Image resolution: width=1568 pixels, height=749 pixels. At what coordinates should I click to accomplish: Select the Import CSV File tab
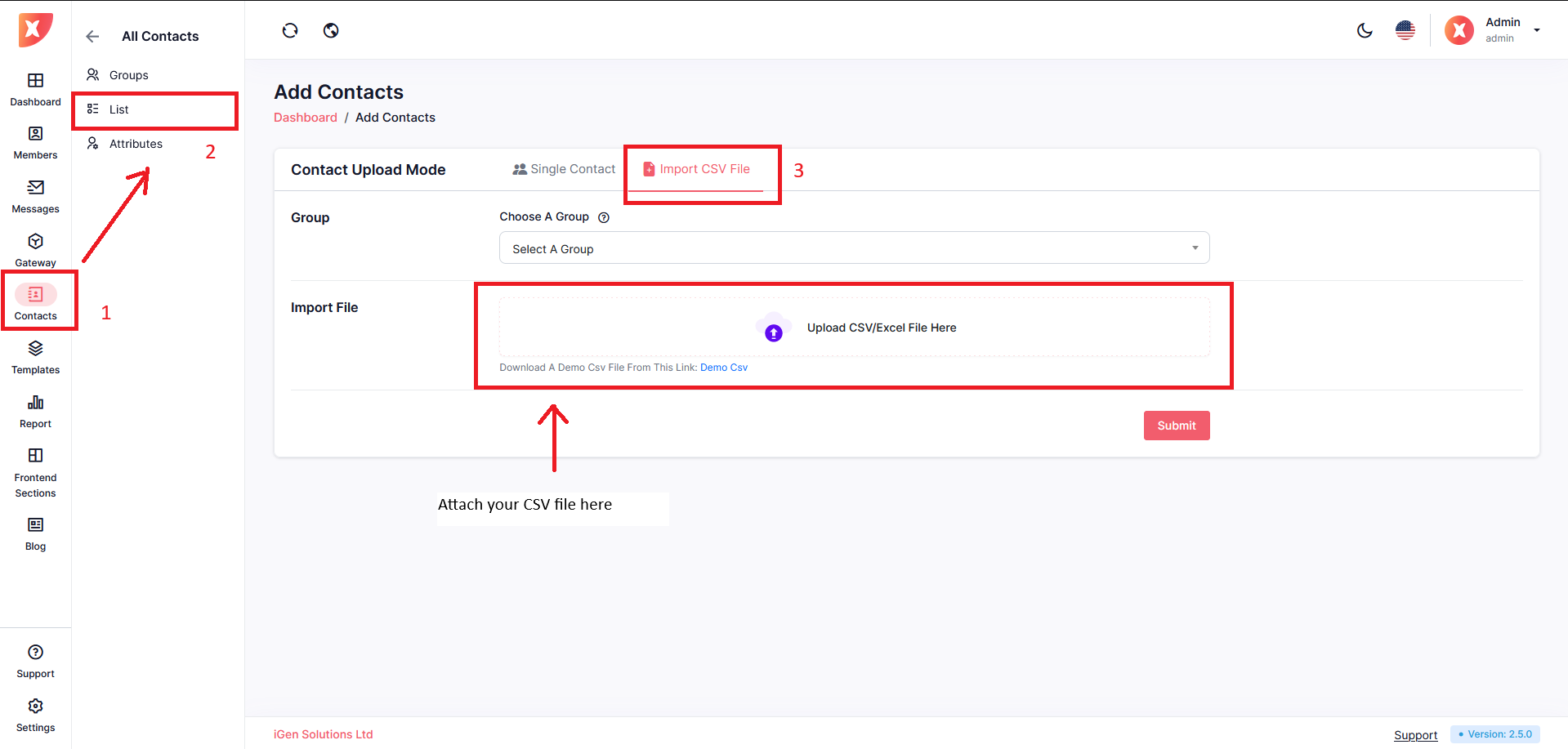[696, 169]
